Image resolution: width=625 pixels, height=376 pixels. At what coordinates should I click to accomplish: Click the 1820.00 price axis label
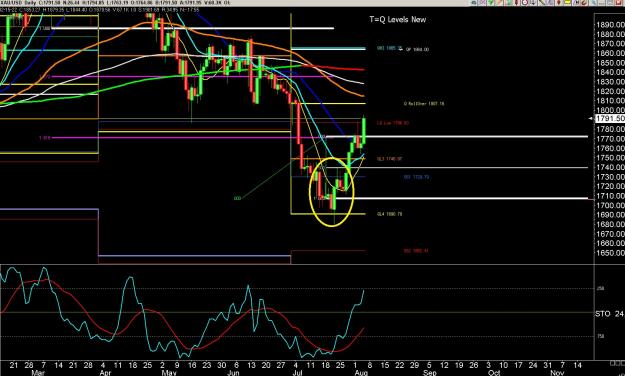point(610,91)
